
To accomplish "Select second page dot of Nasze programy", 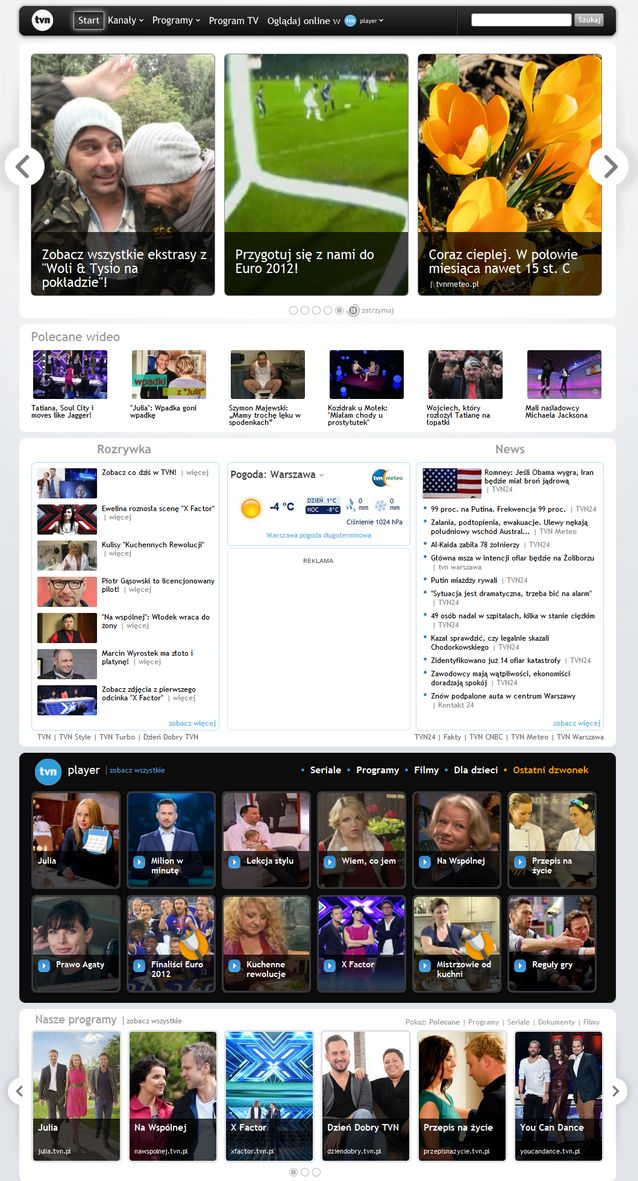I will tap(305, 1172).
